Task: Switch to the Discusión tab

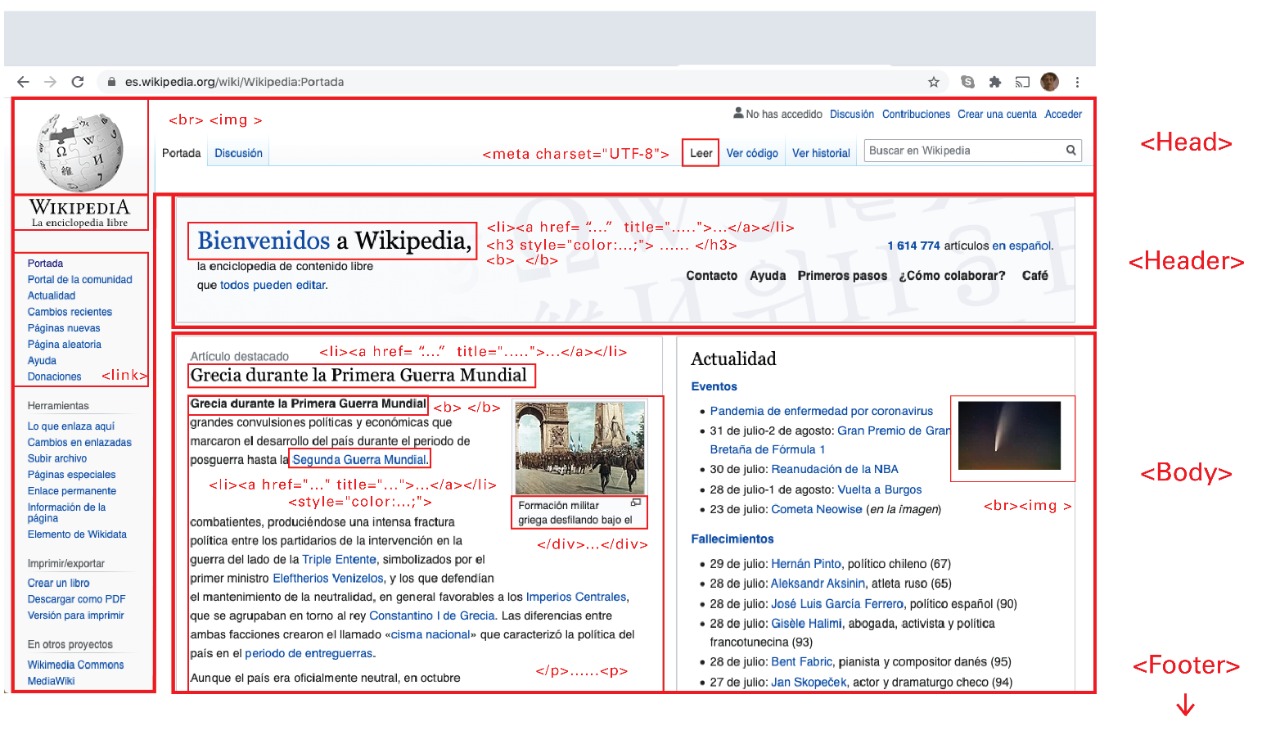Action: [238, 153]
